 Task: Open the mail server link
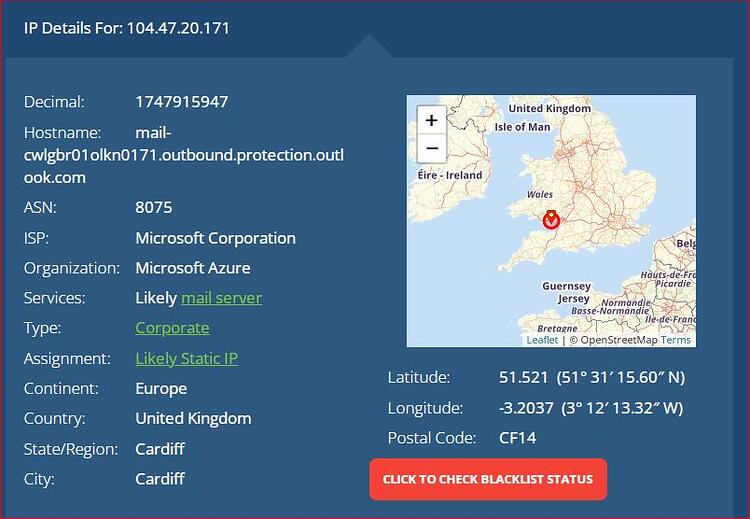(x=221, y=298)
